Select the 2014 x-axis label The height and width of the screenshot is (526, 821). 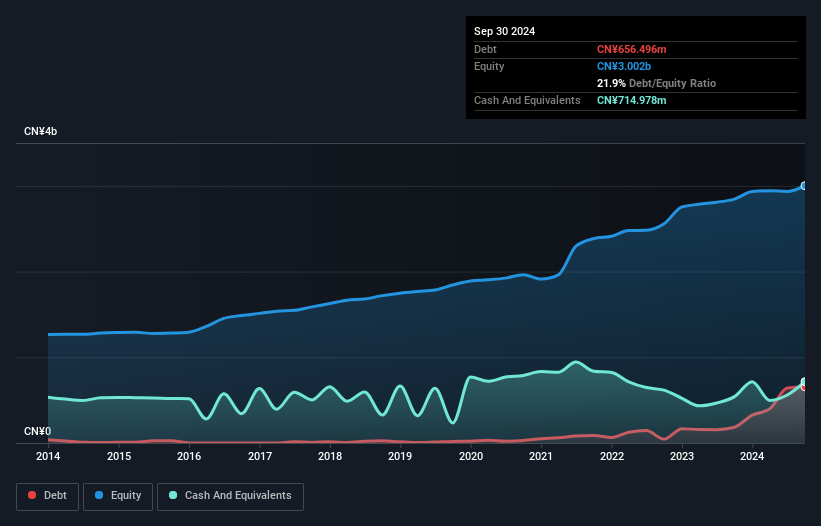48,457
